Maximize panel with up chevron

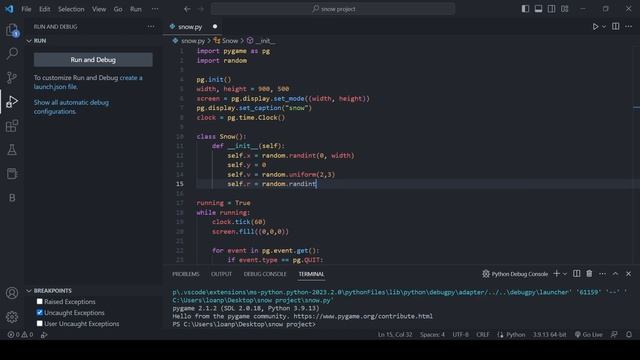tap(615, 274)
